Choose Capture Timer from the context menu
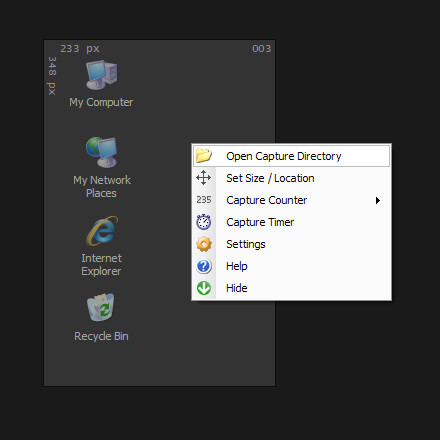Image resolution: width=440 pixels, height=440 pixels. (291, 222)
